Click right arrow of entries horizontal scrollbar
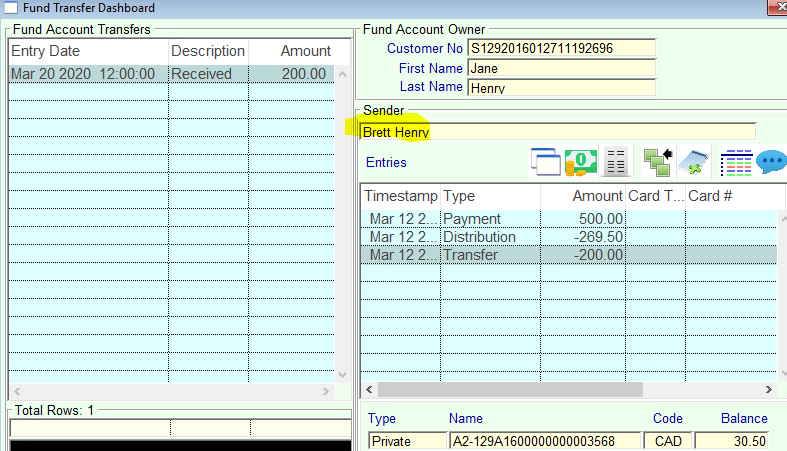This screenshot has width=787, height=451. (x=768, y=389)
